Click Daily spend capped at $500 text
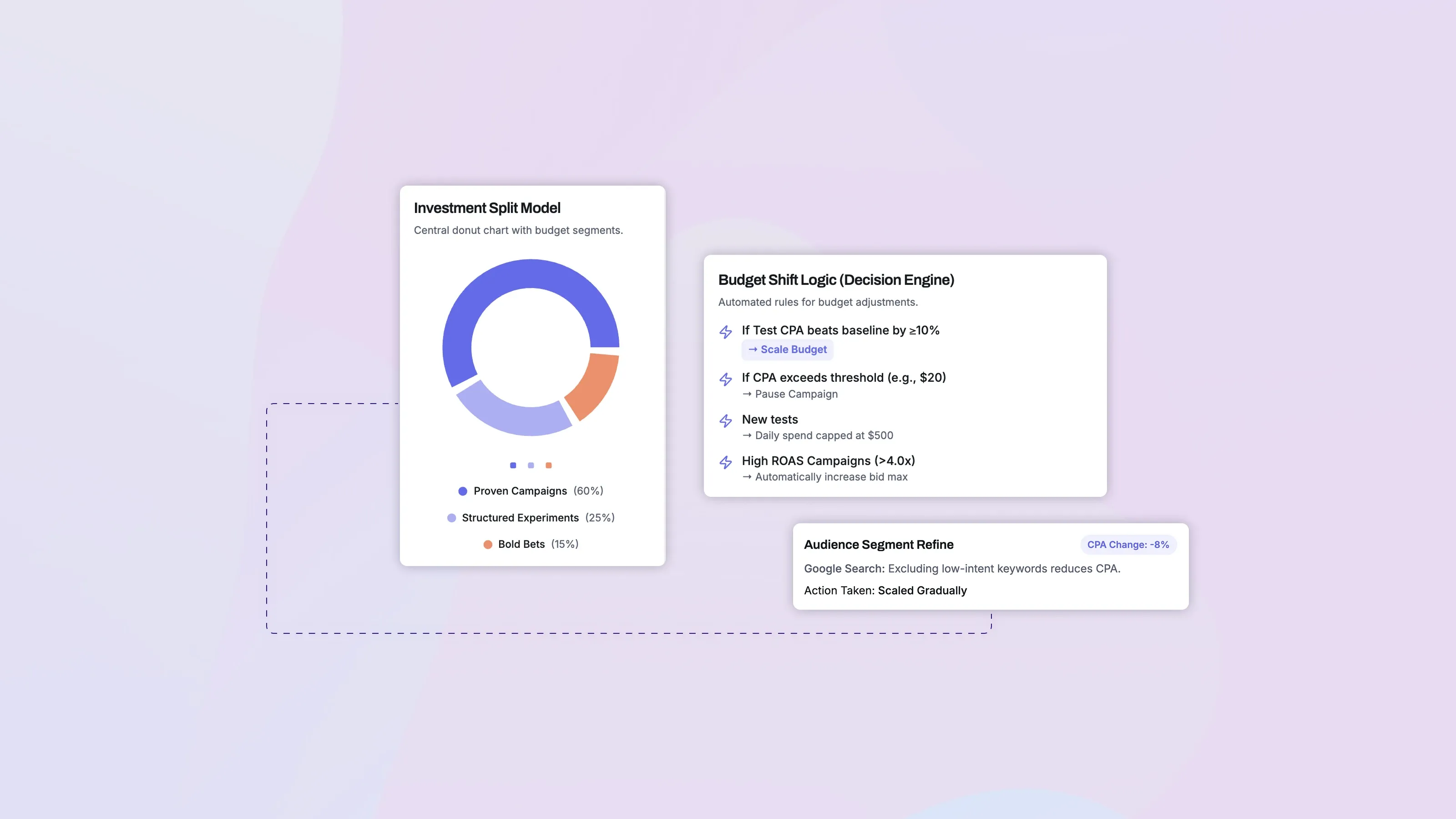This screenshot has height=819, width=1456. click(x=823, y=435)
